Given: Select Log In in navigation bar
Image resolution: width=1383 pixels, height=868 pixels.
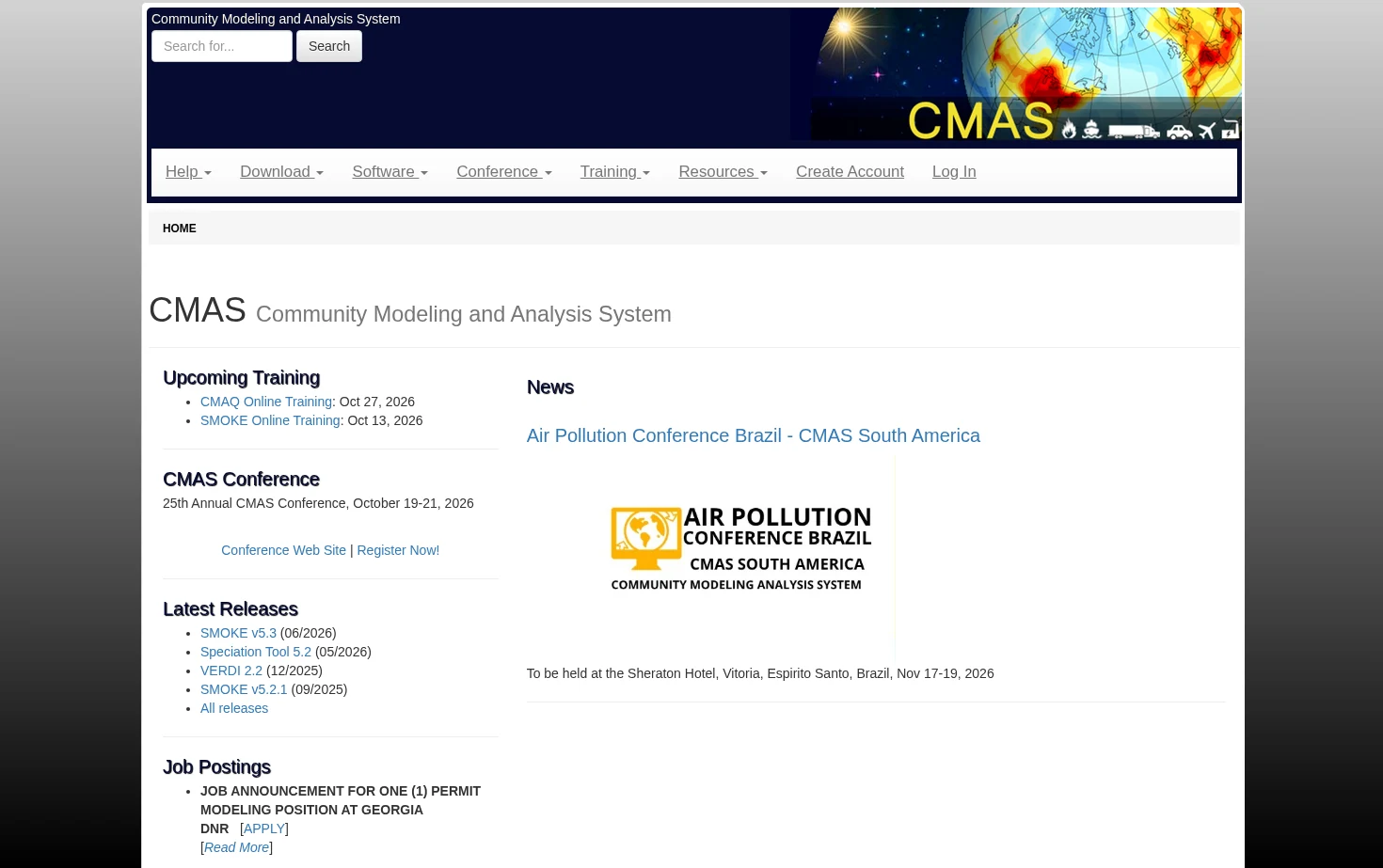Looking at the screenshot, I should (x=954, y=172).
